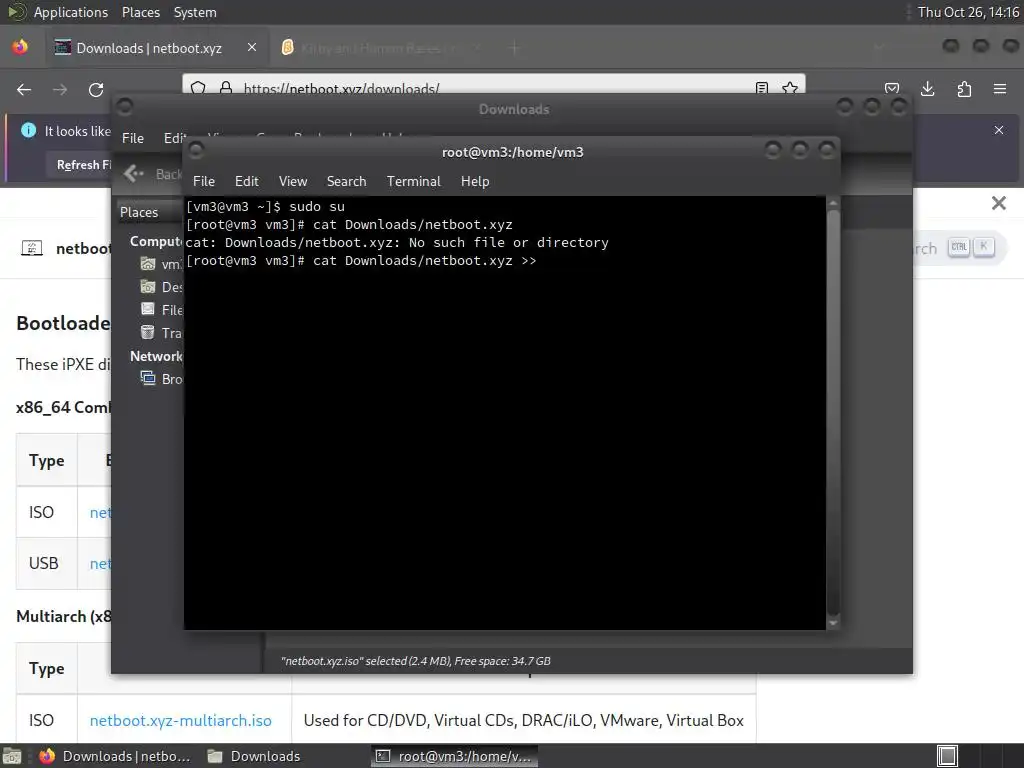Click the tracking protection shield icon

tap(199, 88)
